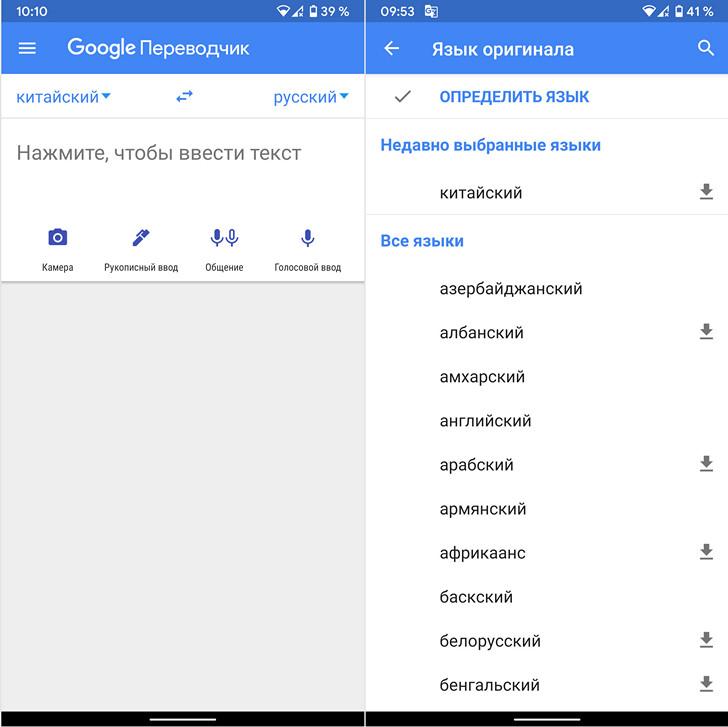This screenshot has width=728, height=727.
Task: Download the албанский language pack
Action: tap(706, 332)
